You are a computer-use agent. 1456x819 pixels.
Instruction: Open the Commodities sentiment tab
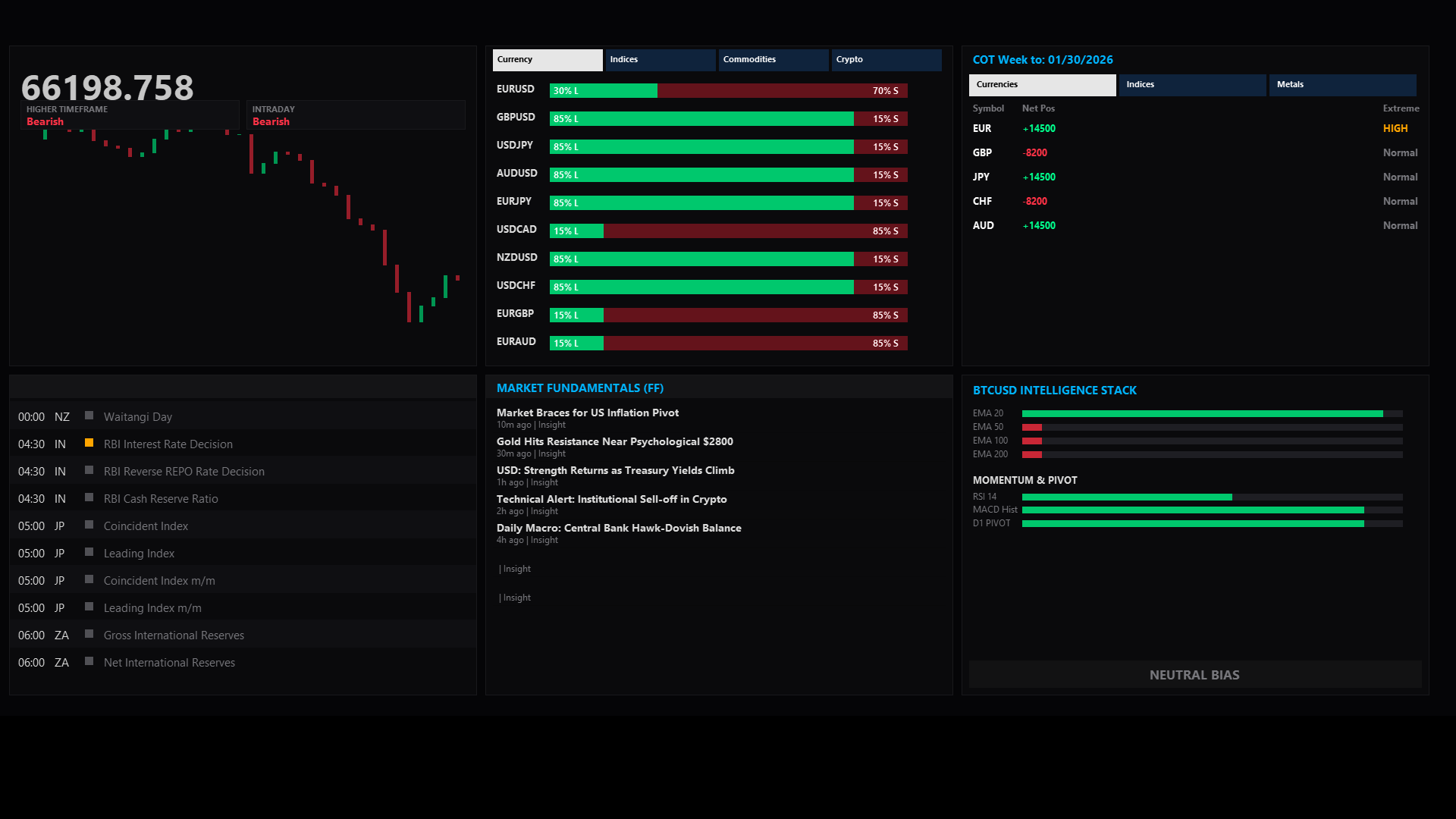[x=773, y=60]
